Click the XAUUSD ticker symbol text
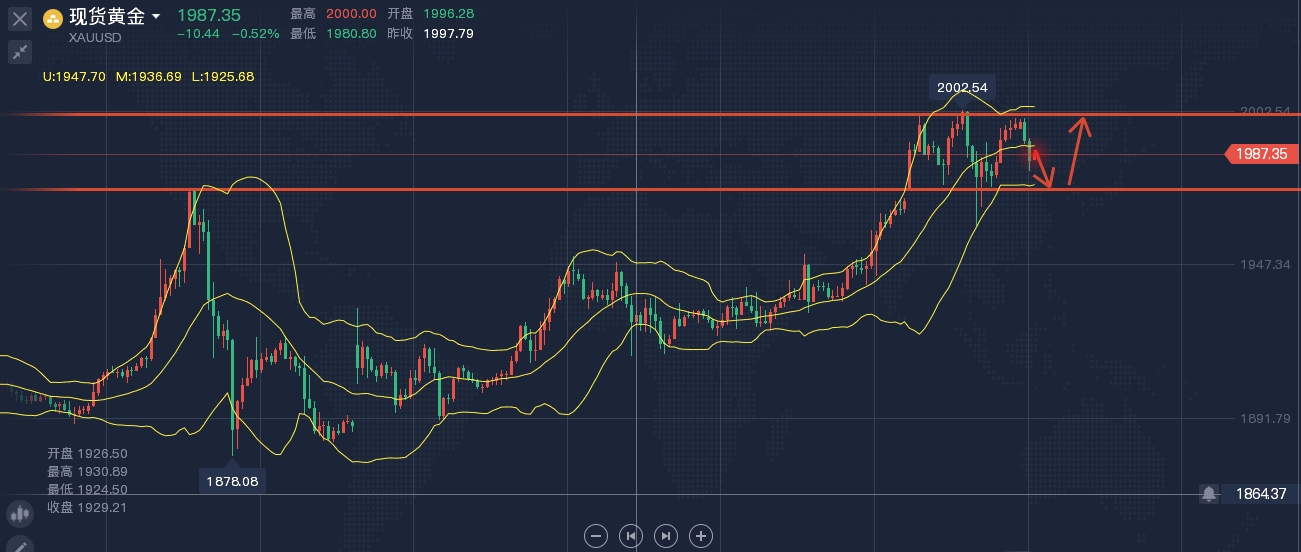Viewport: 1301px width, 552px height. pyautogui.click(x=96, y=37)
